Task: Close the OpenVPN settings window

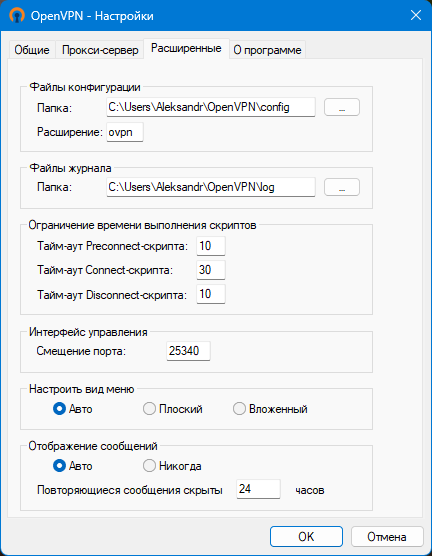Action: click(x=416, y=15)
